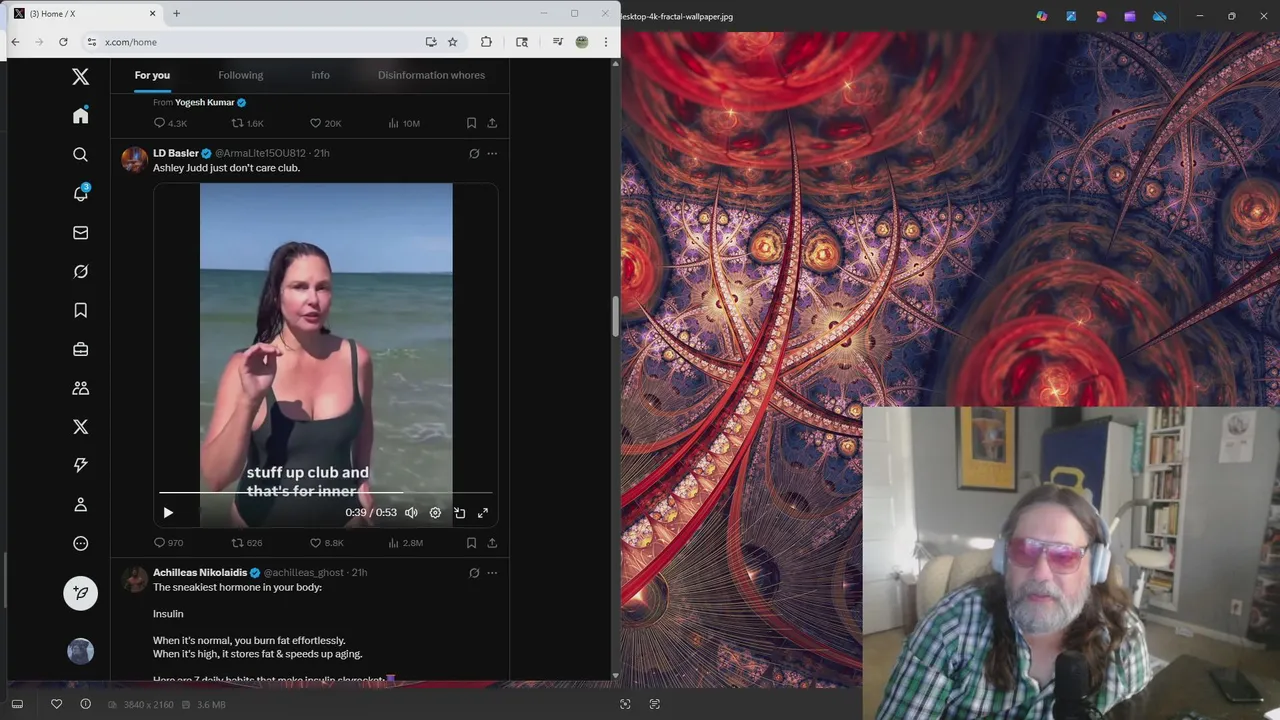Viewport: 1280px width, 720px height.
Task: Close the Home / X tab
Action: 152,13
